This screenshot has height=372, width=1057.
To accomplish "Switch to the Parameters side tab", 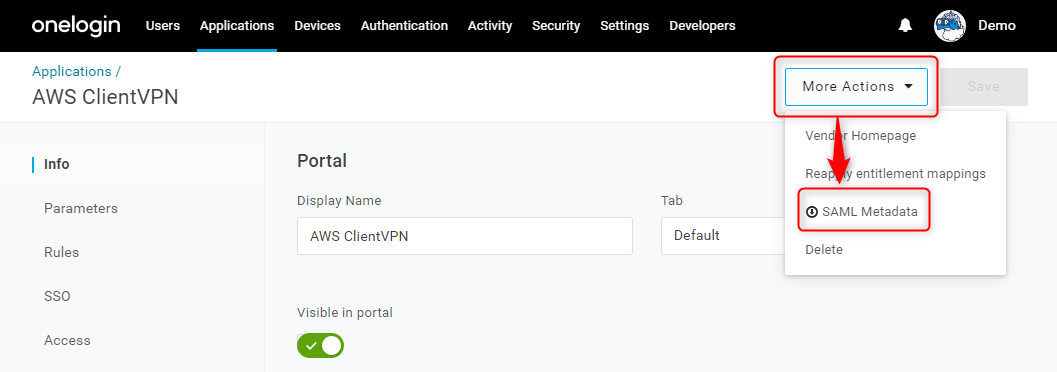I will (x=81, y=208).
